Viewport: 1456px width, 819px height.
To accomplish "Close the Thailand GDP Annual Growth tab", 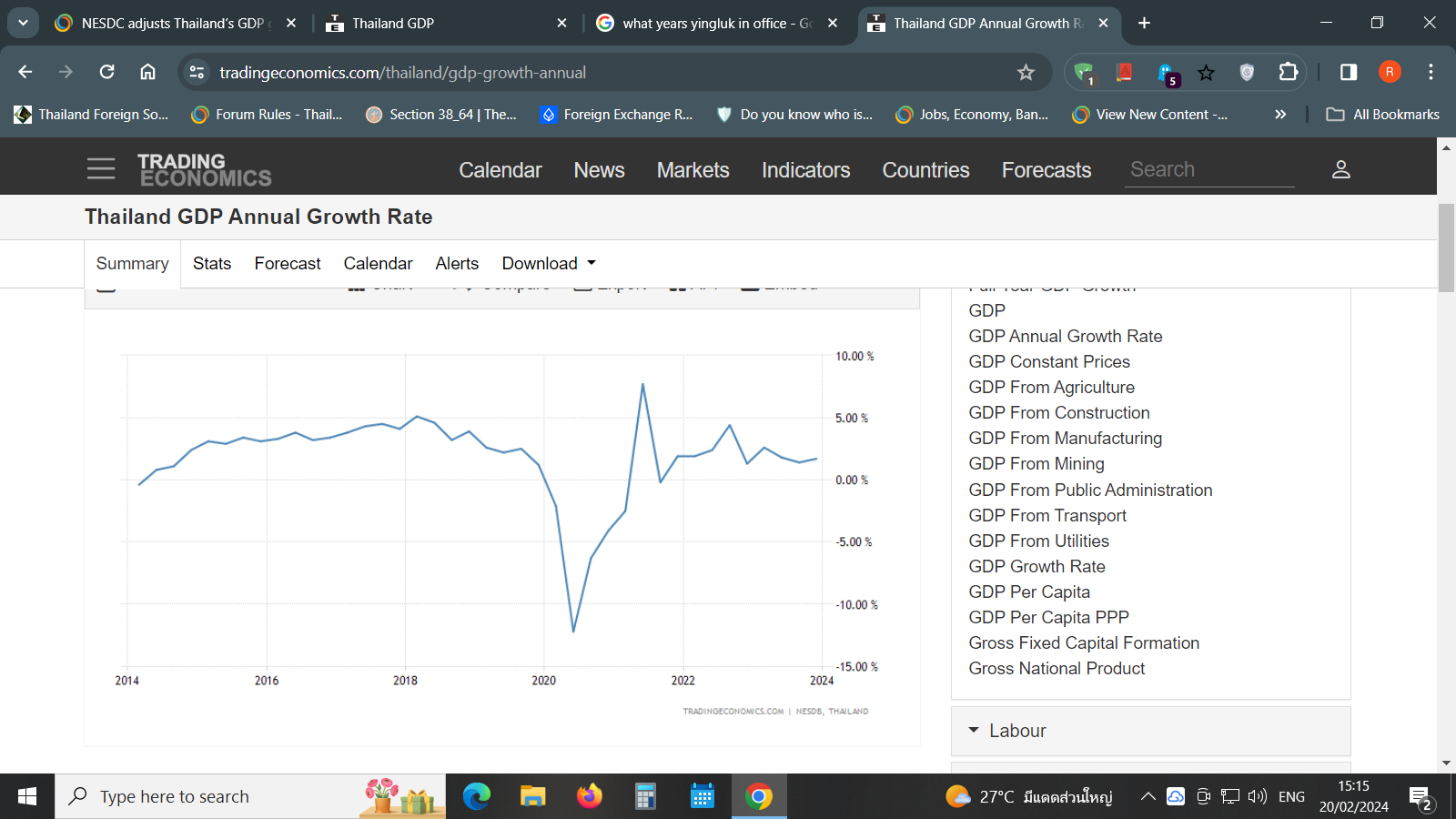I will point(1103,23).
